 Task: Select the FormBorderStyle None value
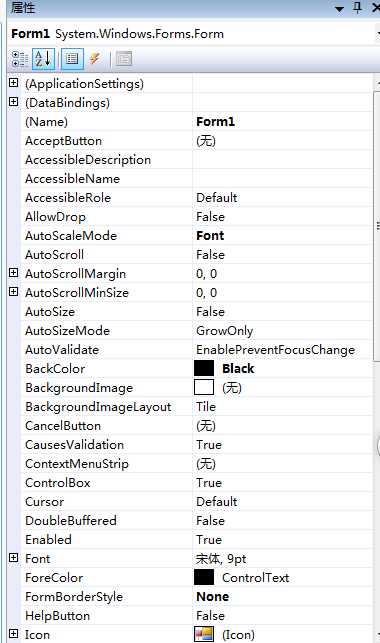[x=212, y=597]
